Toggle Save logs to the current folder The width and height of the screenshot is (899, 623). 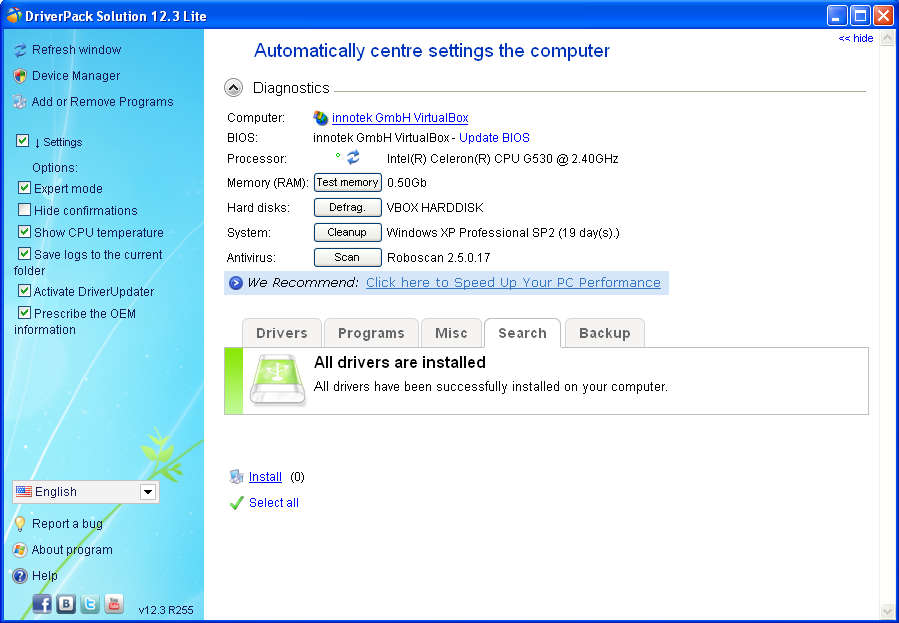coord(24,253)
